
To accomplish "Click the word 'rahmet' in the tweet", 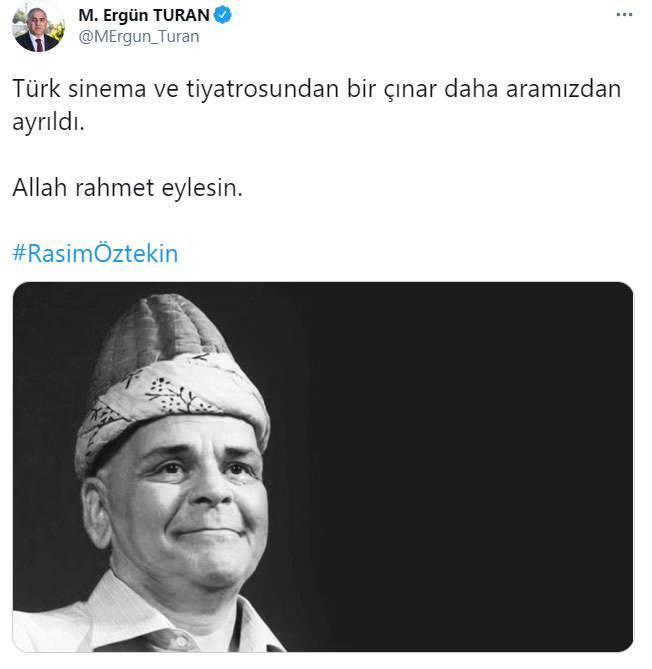I will coord(114,188).
